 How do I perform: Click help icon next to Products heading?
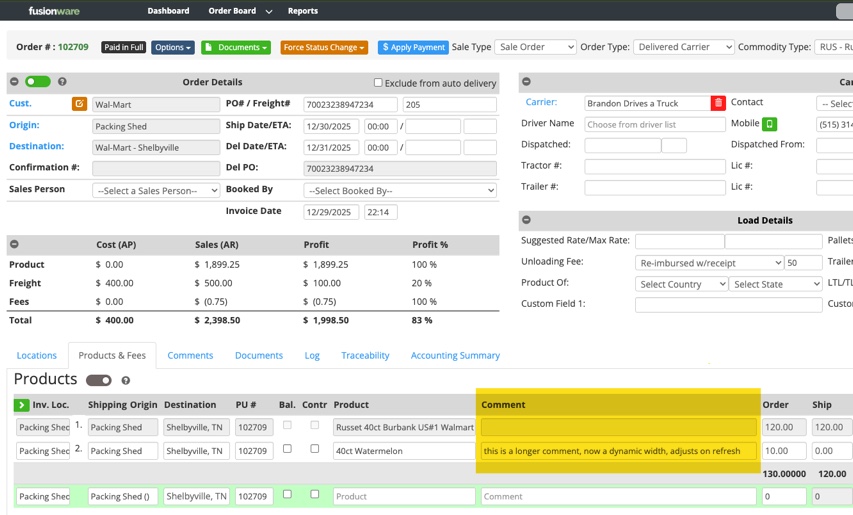pyautogui.click(x=126, y=380)
